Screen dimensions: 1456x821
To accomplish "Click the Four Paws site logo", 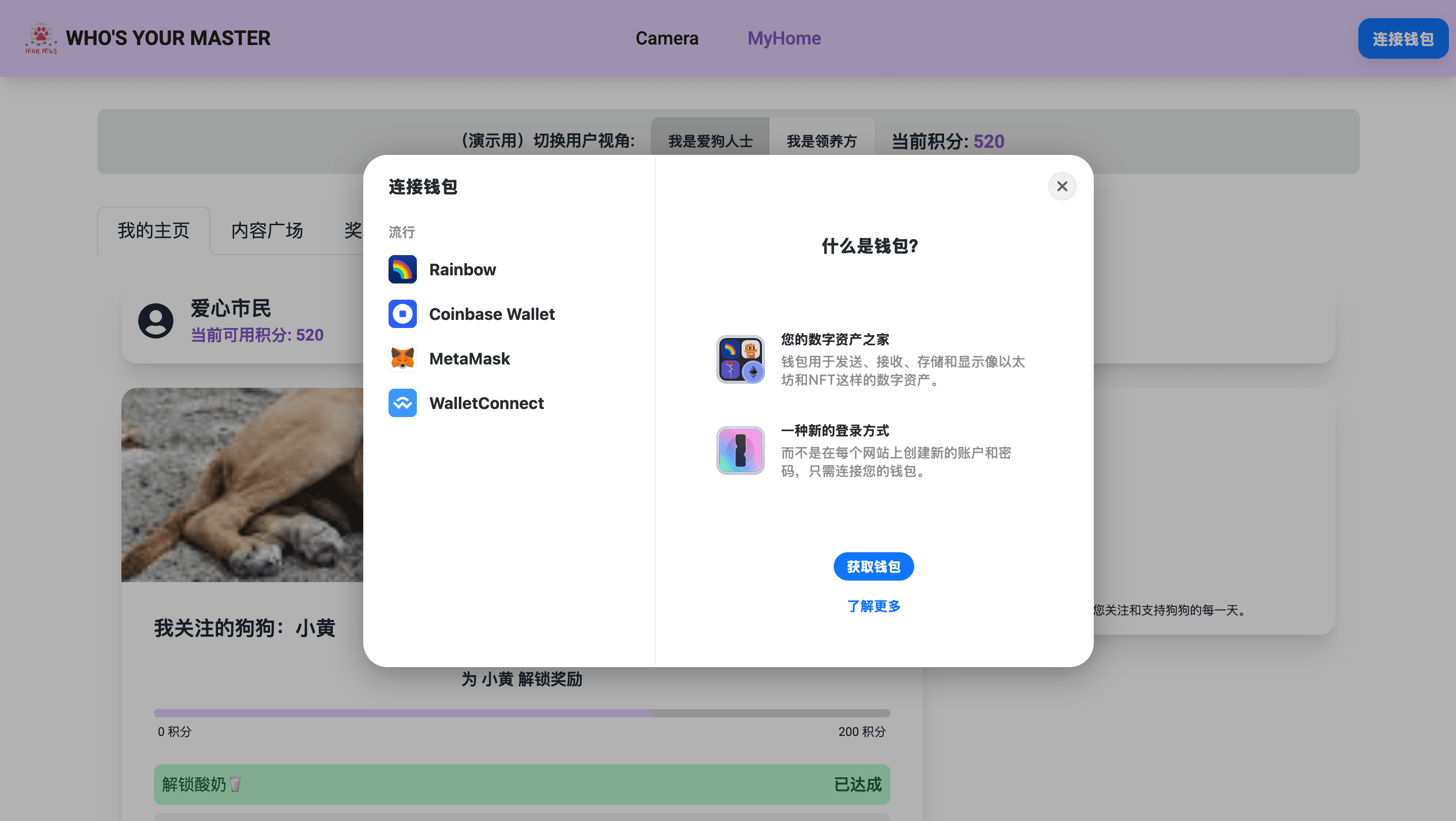I will point(40,38).
